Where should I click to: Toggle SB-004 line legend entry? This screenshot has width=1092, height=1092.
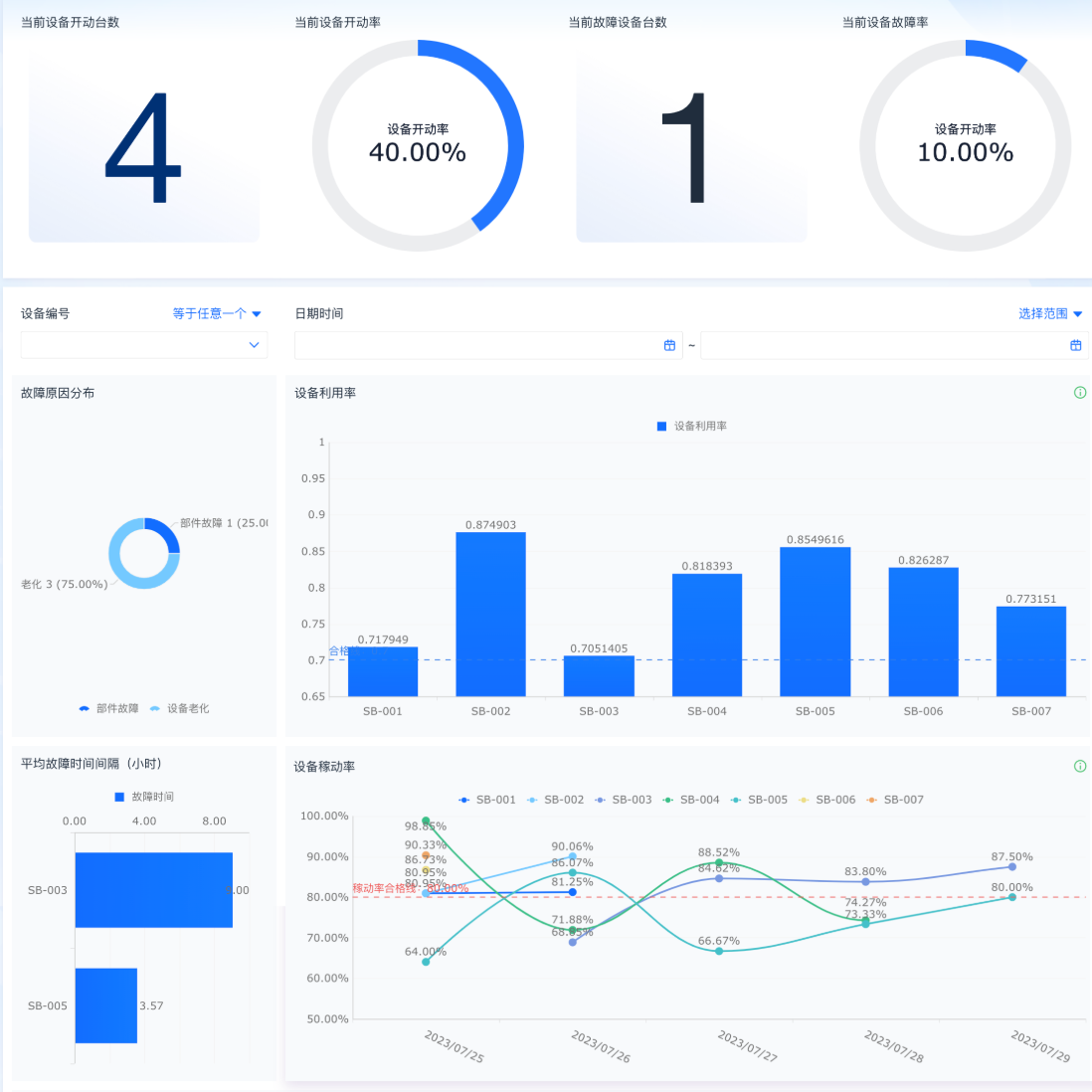coord(691,800)
